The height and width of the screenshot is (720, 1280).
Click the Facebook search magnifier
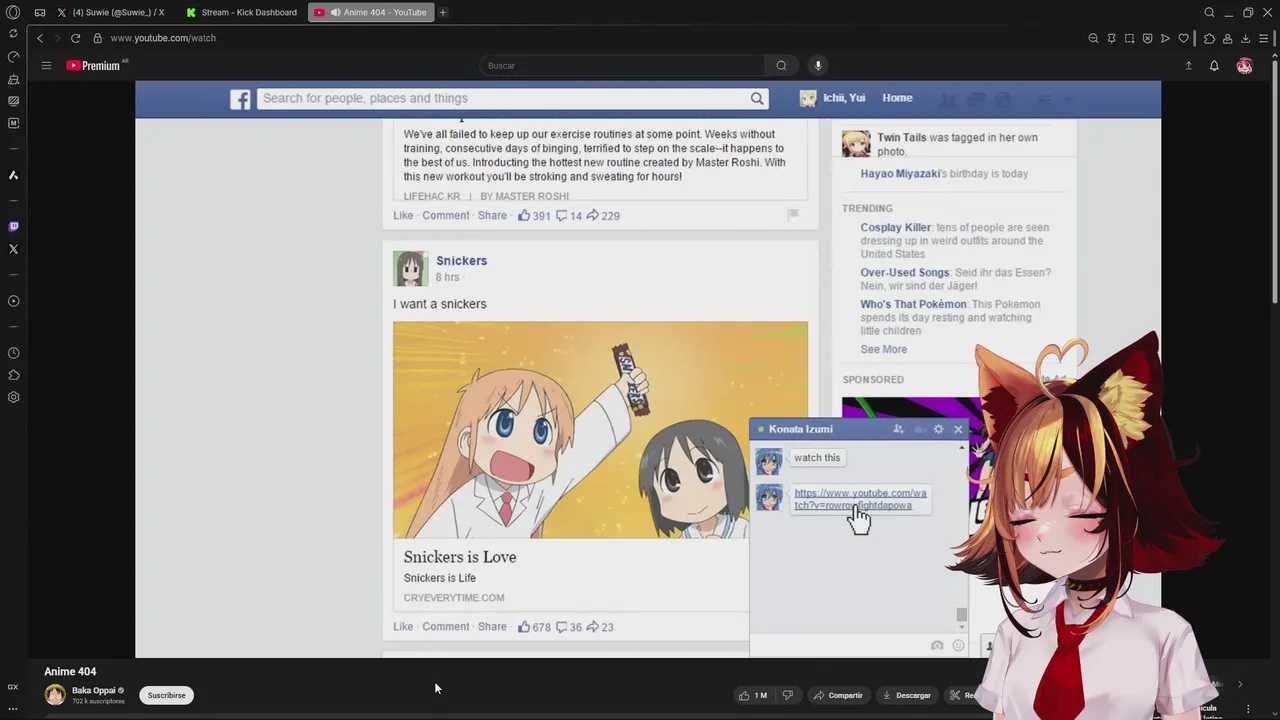pyautogui.click(x=757, y=98)
